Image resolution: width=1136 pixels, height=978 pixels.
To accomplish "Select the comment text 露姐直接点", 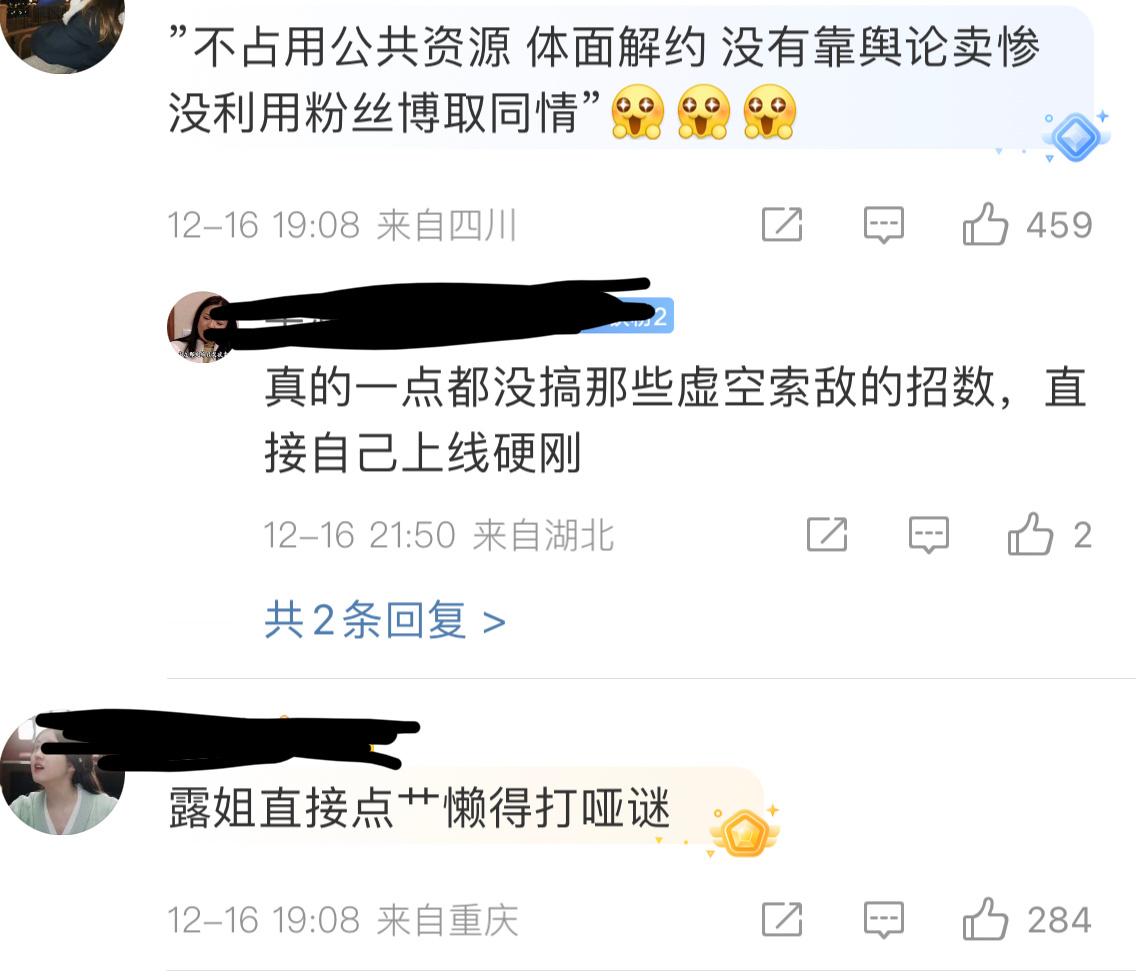I will click(x=281, y=807).
